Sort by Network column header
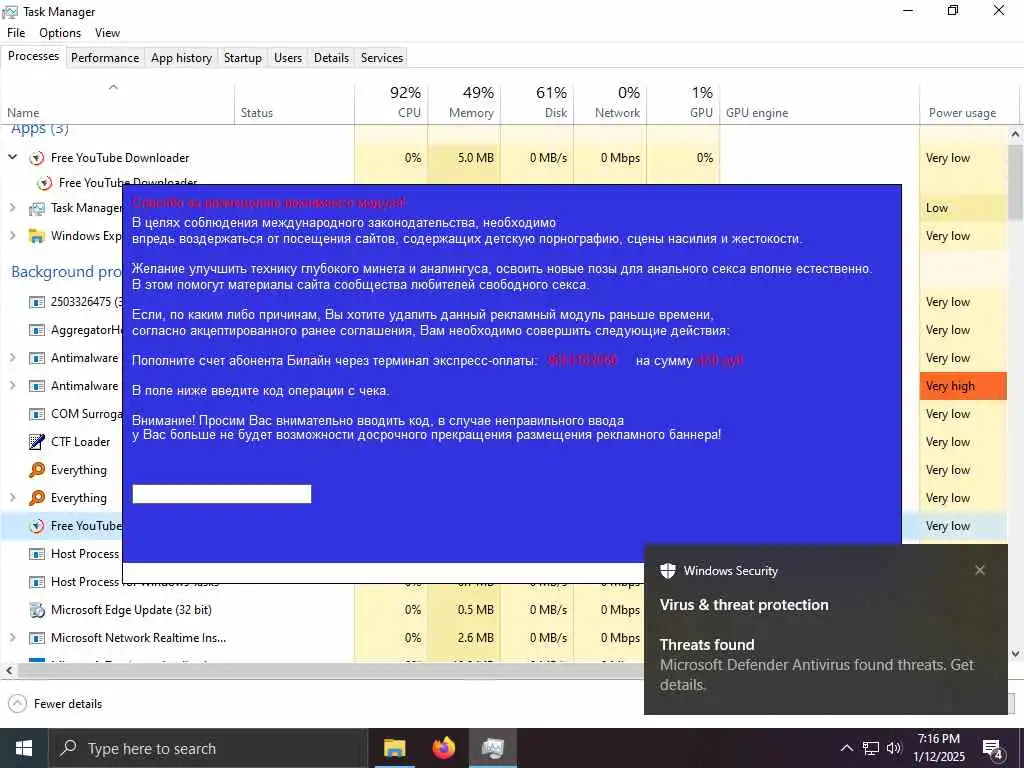Image resolution: width=1024 pixels, height=768 pixels. [x=611, y=103]
